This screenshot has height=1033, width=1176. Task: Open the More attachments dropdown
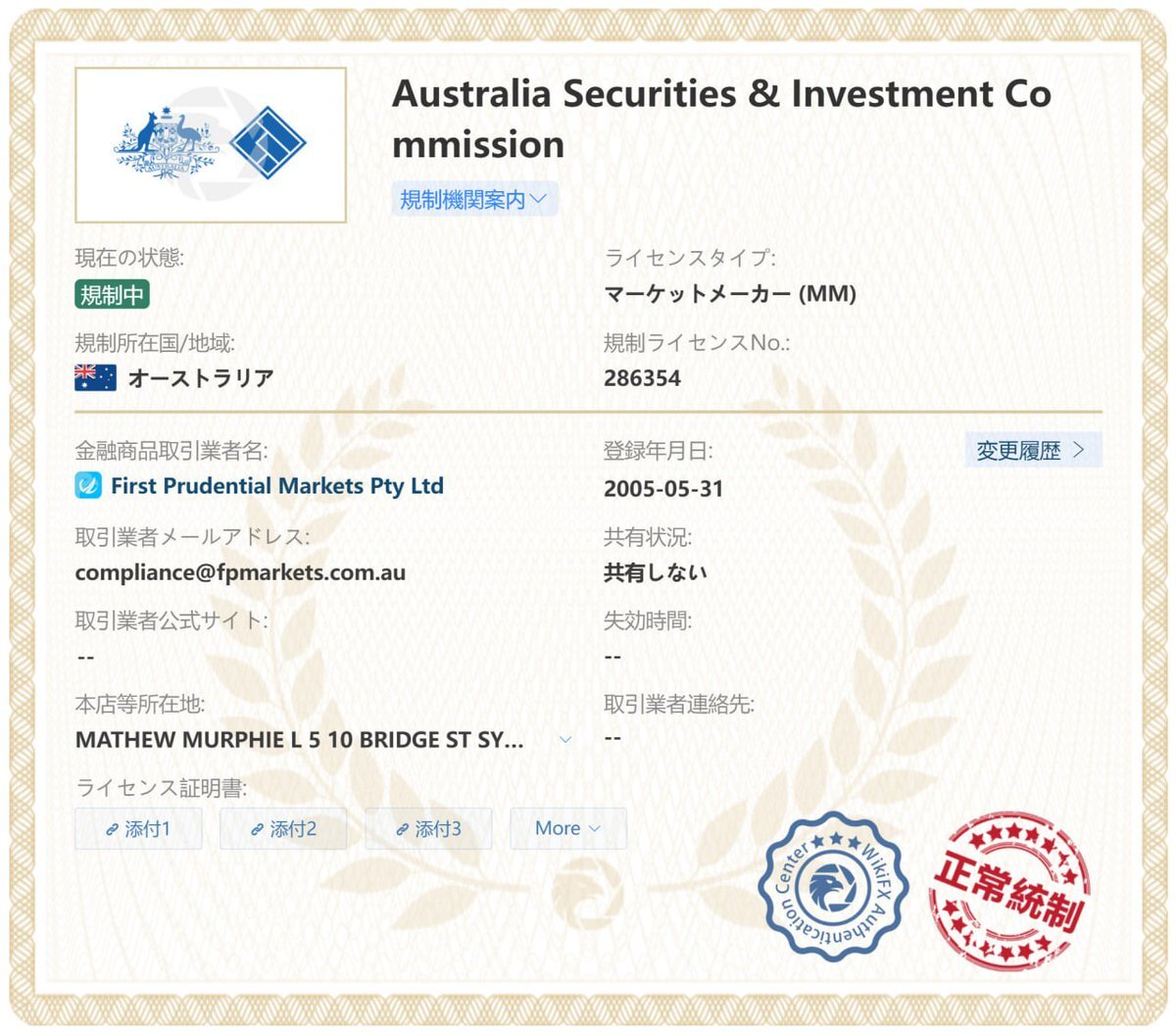(568, 828)
